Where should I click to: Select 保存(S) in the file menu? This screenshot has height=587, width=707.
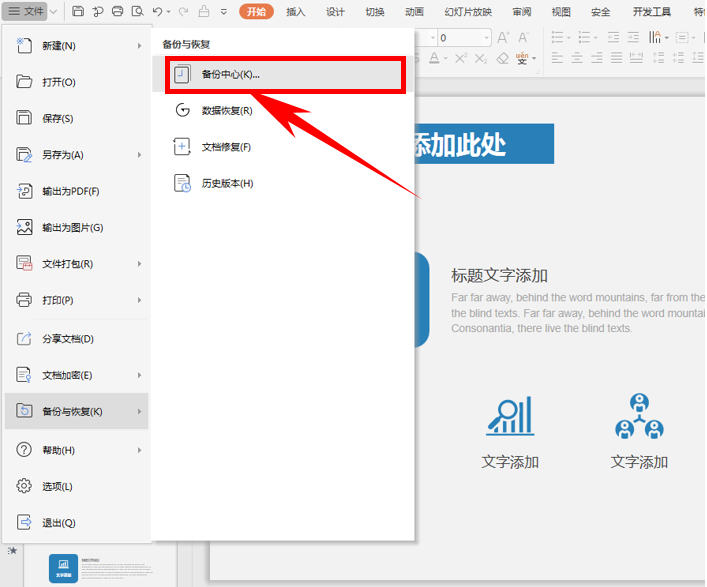pyautogui.click(x=77, y=119)
